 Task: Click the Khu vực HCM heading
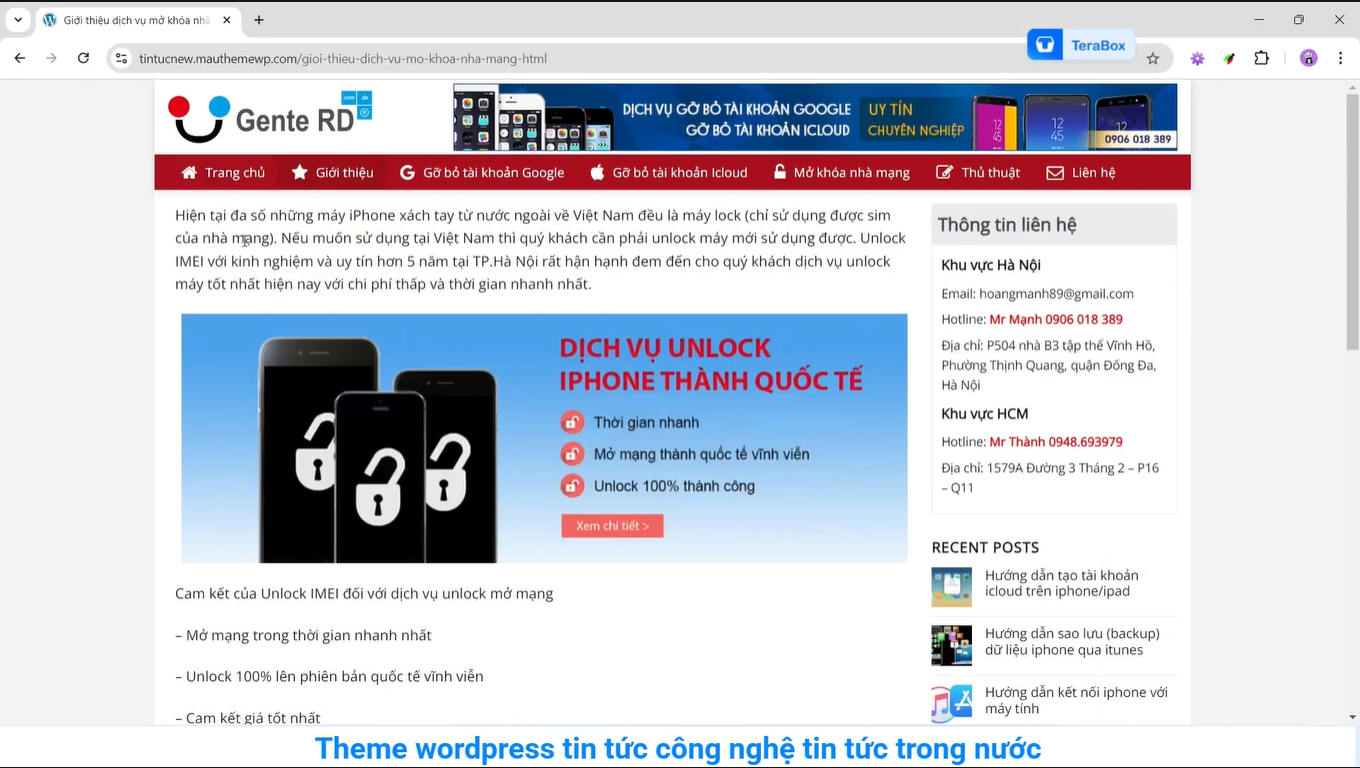[x=985, y=413]
